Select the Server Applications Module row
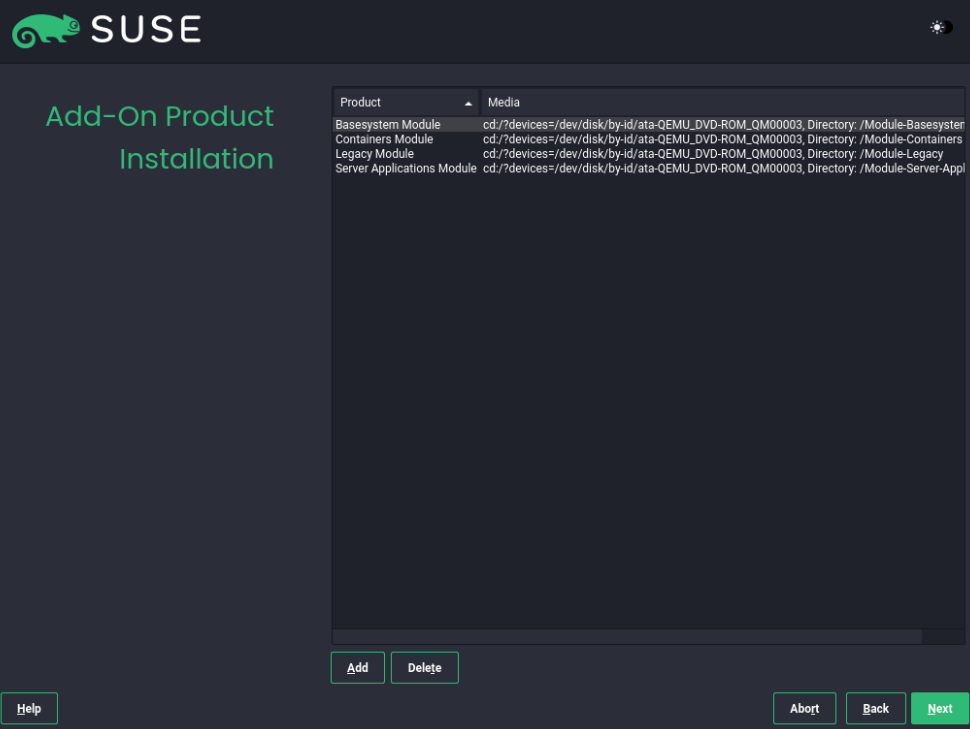970x729 pixels. pos(648,168)
